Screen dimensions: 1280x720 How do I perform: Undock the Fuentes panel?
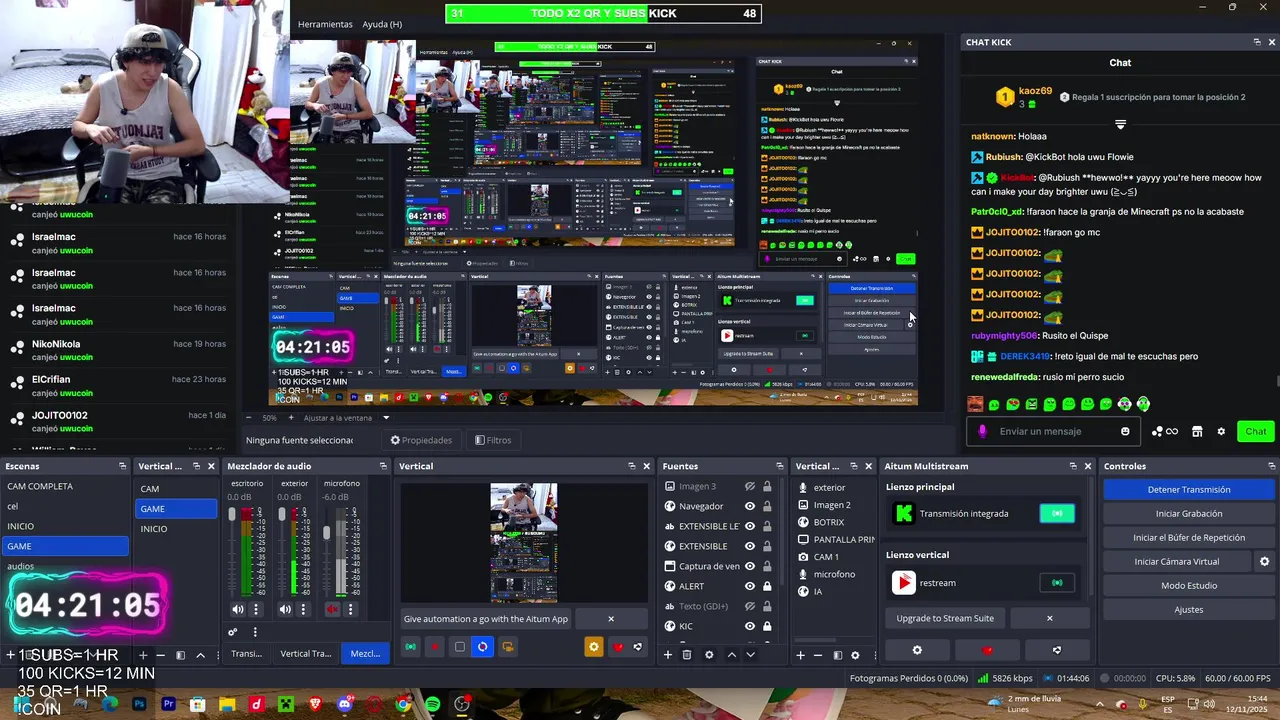point(779,466)
